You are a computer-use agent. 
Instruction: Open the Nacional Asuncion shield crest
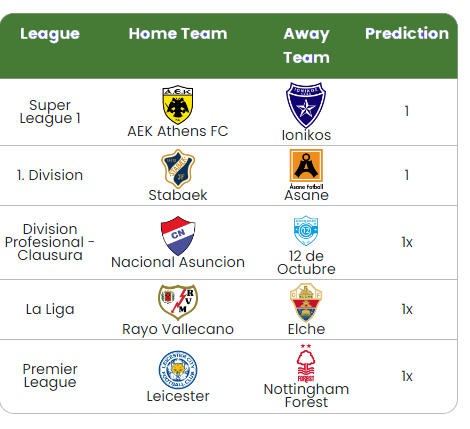pyautogui.click(x=178, y=236)
